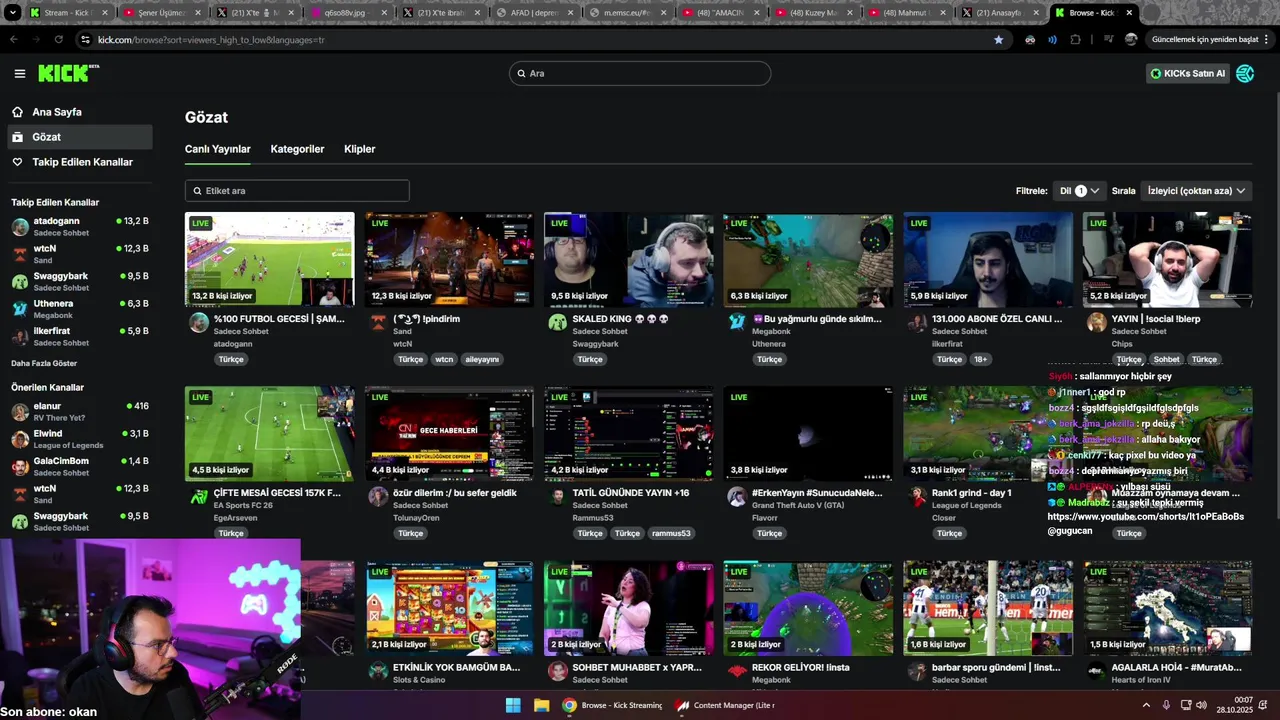This screenshot has height=720, width=1280.
Task: Click the browser address bar URL
Action: point(210,40)
